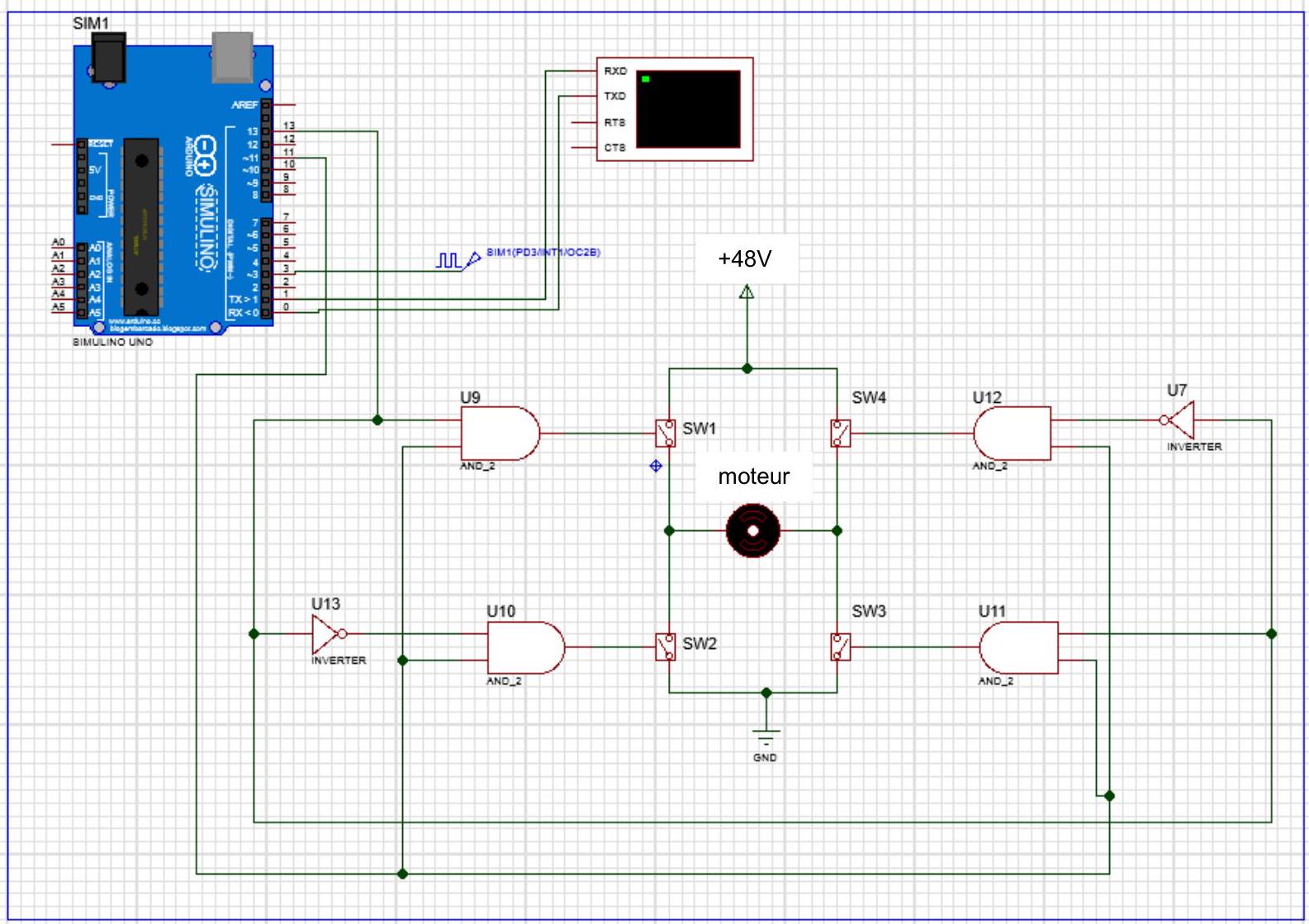Select the RXD pin of terminal
The width and height of the screenshot is (1309, 924).
click(x=615, y=71)
